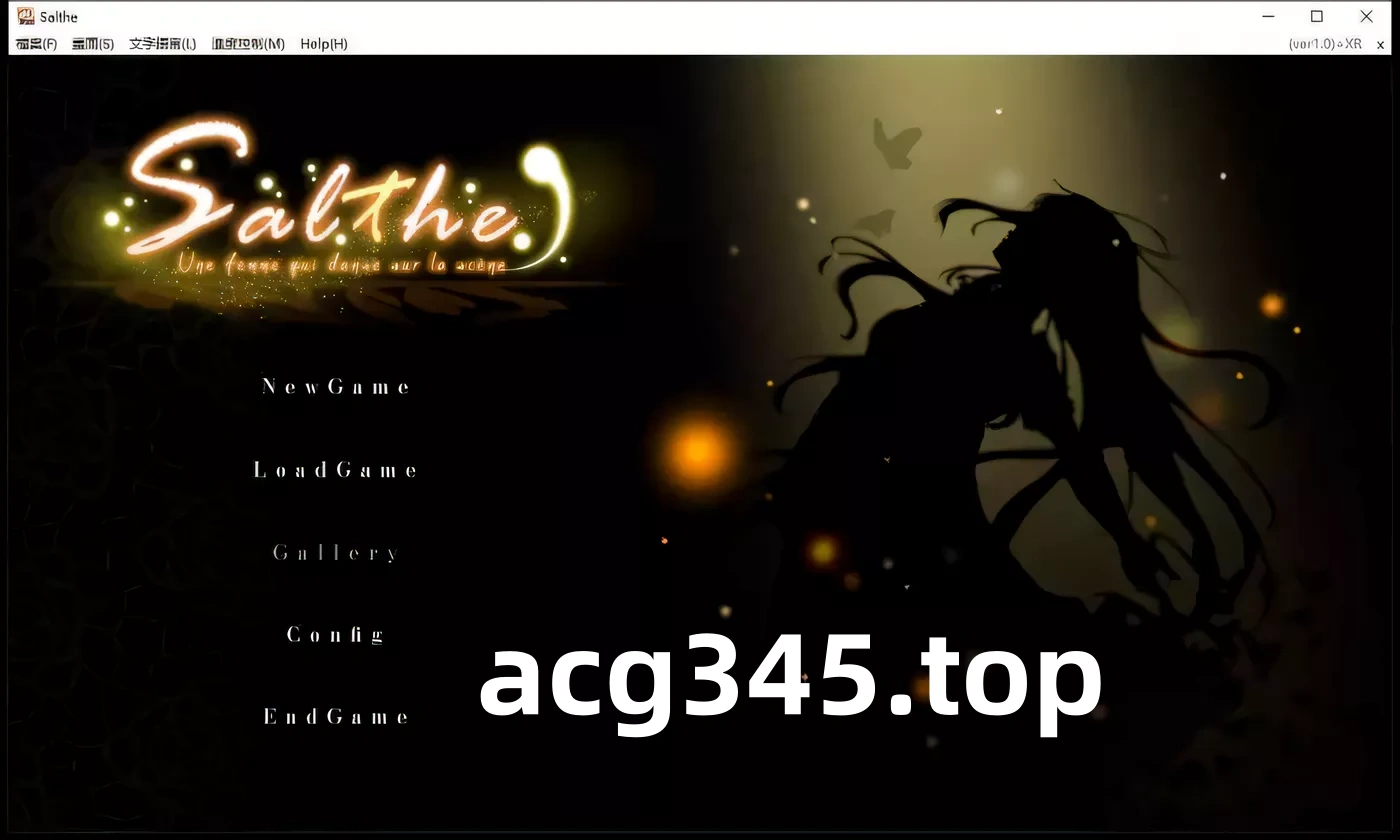The image size is (1400, 840).
Task: Open the second menu marked (S)
Action: (x=93, y=44)
